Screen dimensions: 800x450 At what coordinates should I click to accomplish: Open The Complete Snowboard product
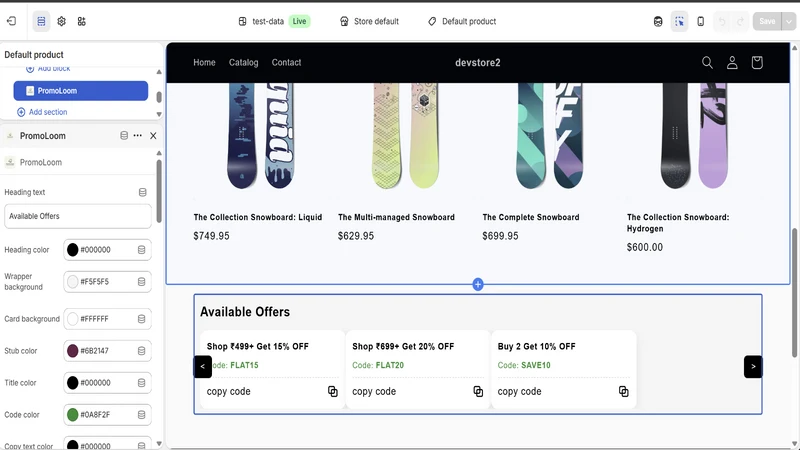click(x=531, y=217)
